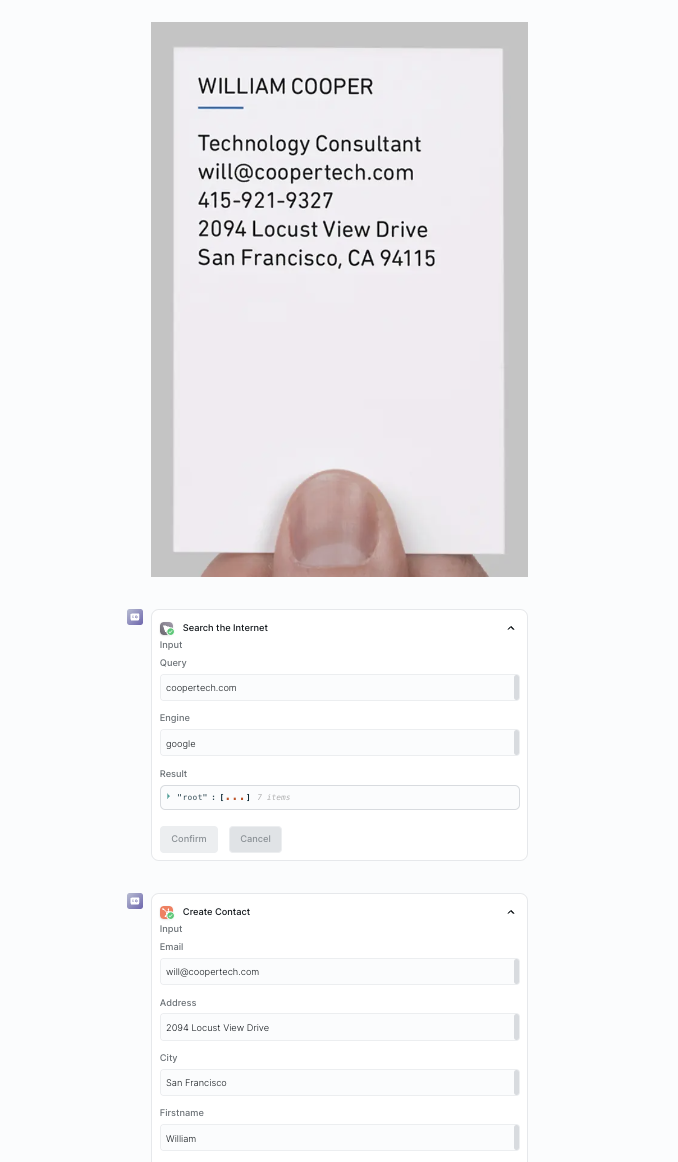Click the Address field 2094 Locust View Drive

[339, 1027]
